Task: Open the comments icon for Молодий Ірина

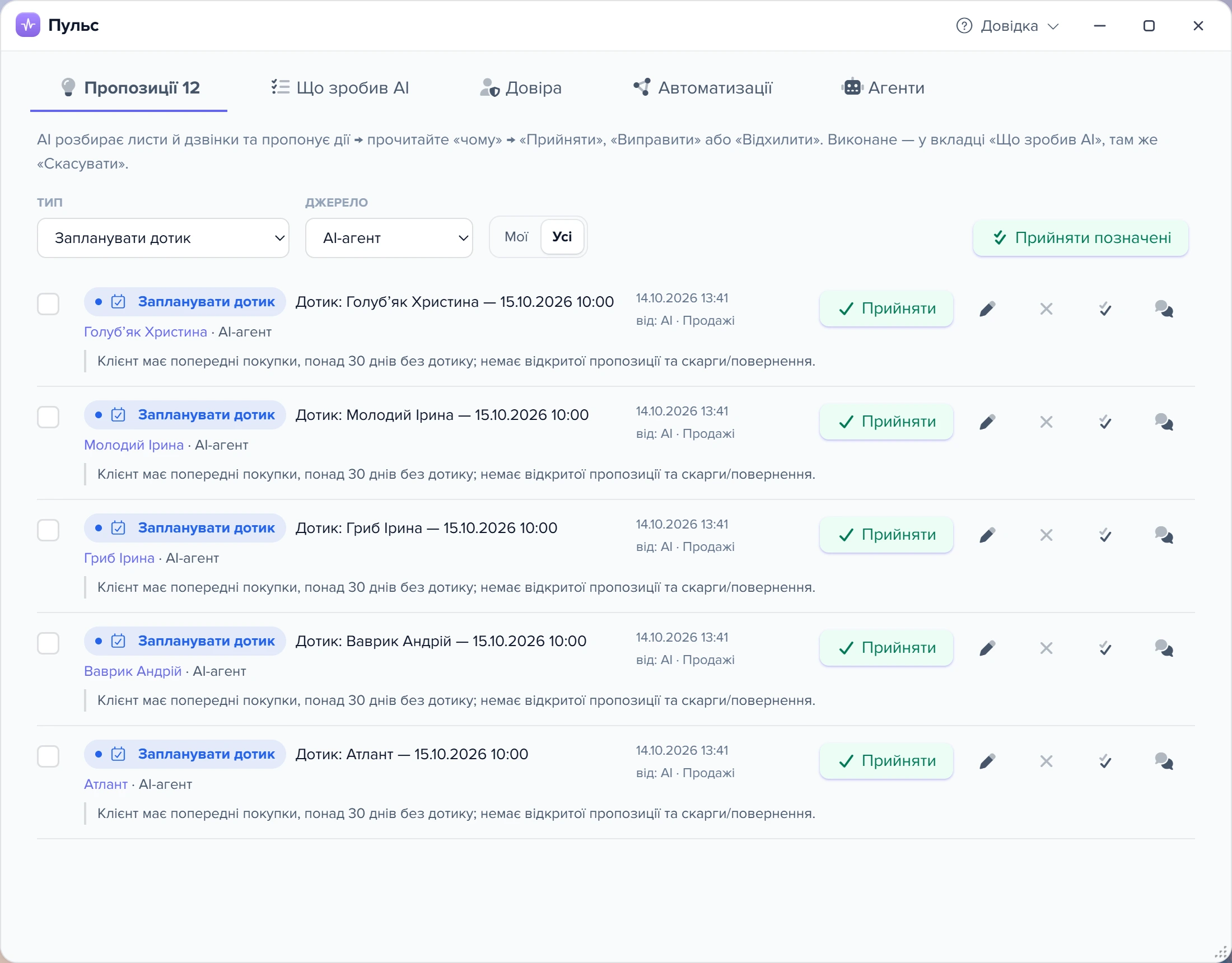Action: pyautogui.click(x=1164, y=422)
